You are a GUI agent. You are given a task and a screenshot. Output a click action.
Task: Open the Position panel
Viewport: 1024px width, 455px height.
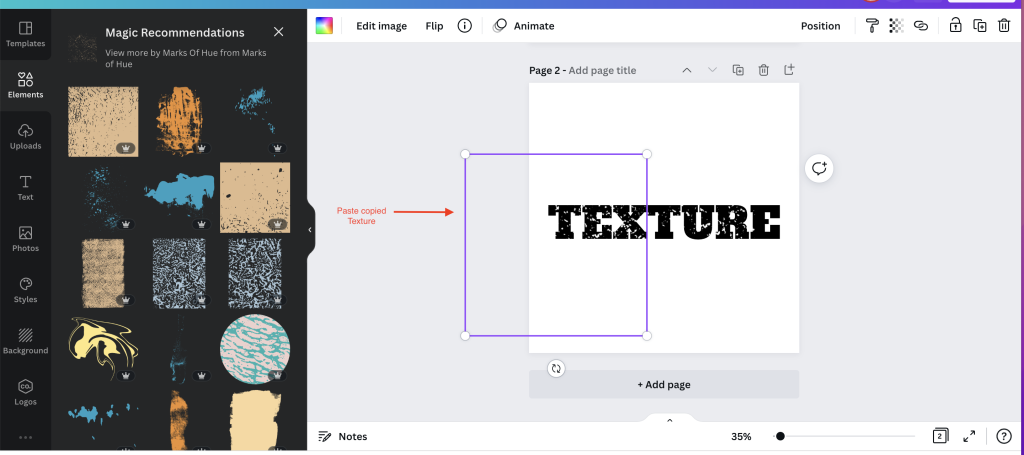coord(820,26)
